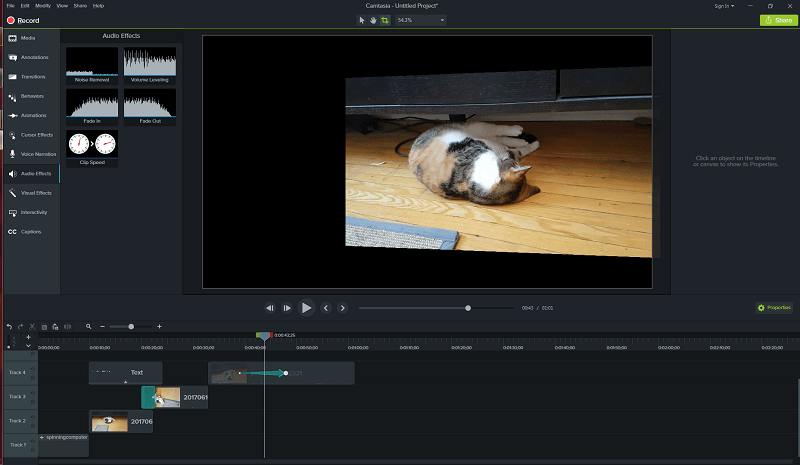Expand the Text clip bottom arrow
The width and height of the screenshot is (800, 465).
(126, 382)
